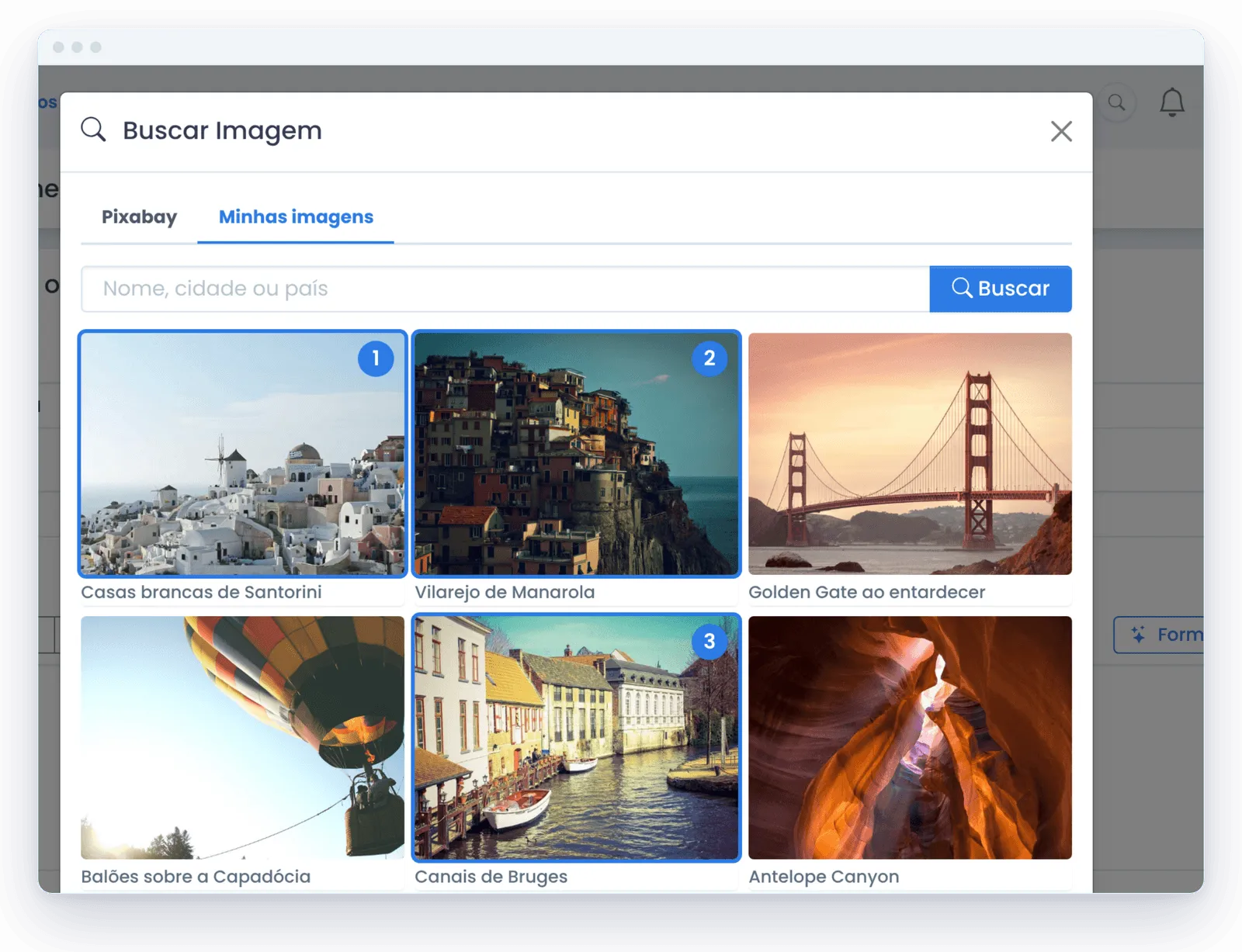Pick the Balões sobre a Capadócia image

242,737
